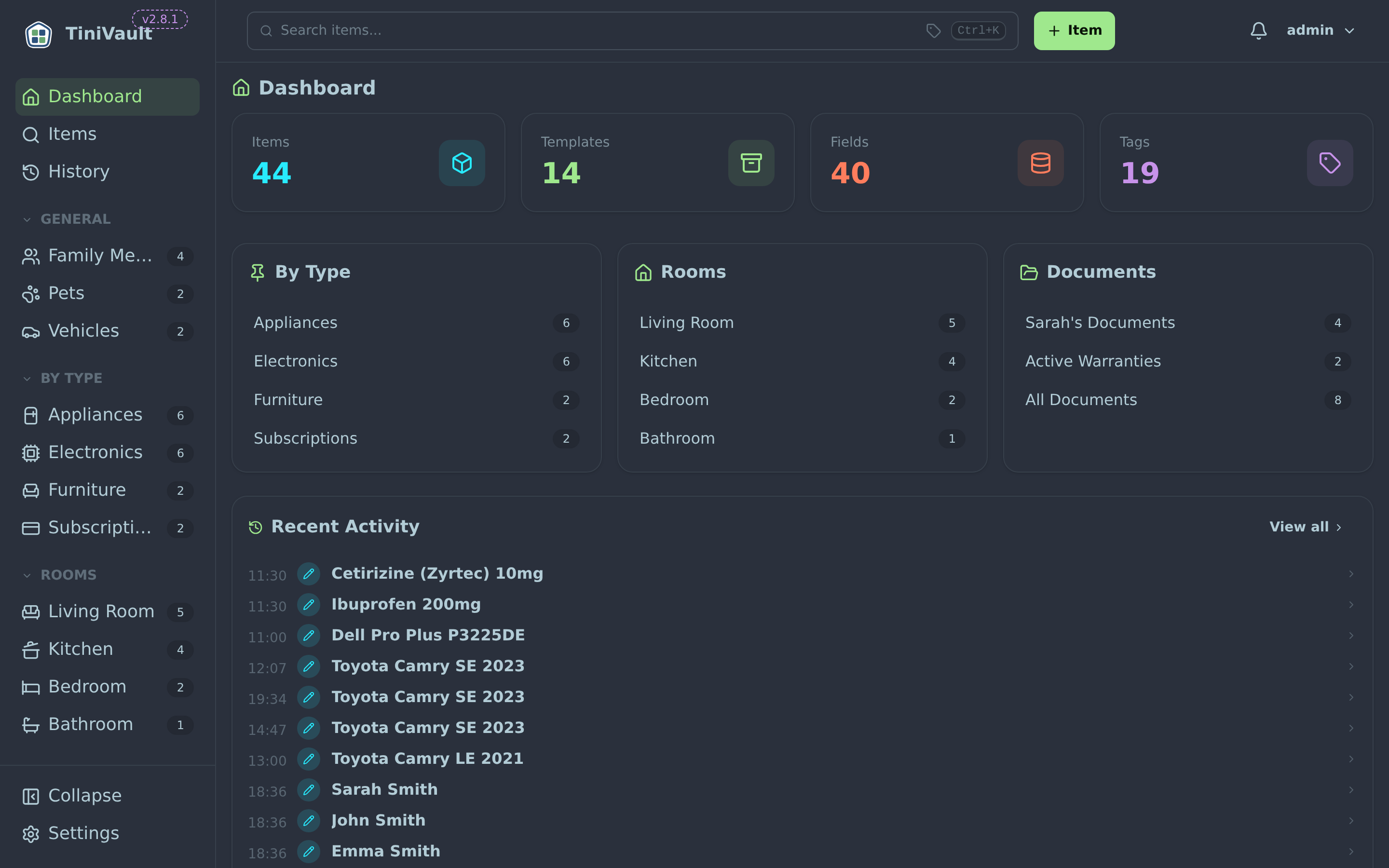The height and width of the screenshot is (868, 1389).
Task: Open the admin user dropdown
Action: [x=1320, y=30]
